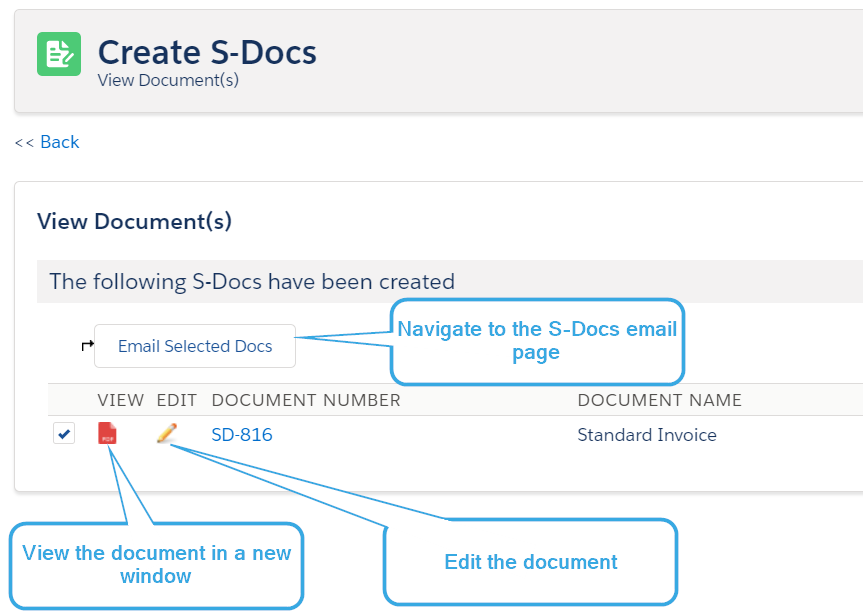Click the DOCUMENT NUMBER column header
This screenshot has width=863, height=612.
click(x=306, y=400)
